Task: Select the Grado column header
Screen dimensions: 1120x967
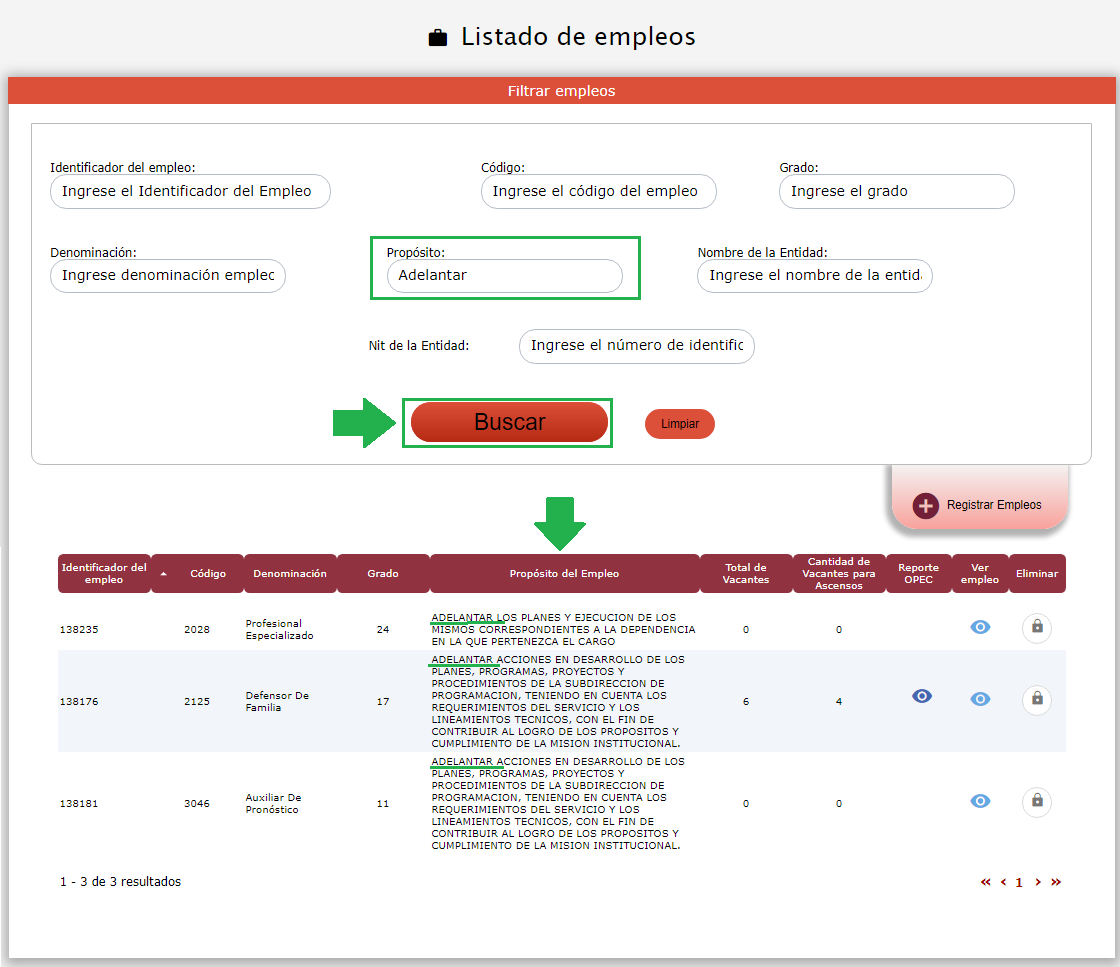Action: click(x=383, y=574)
